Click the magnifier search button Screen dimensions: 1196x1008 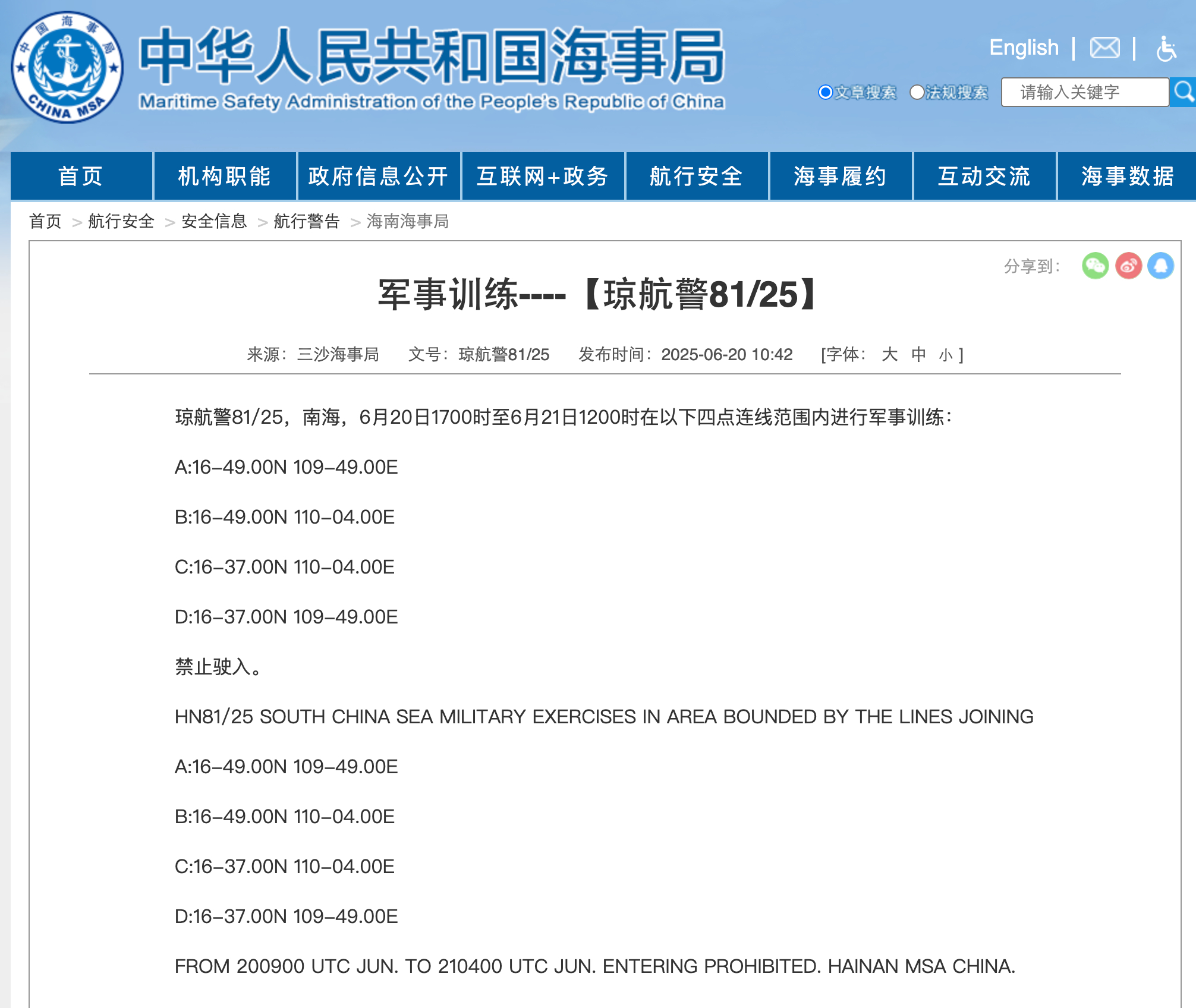[1183, 92]
